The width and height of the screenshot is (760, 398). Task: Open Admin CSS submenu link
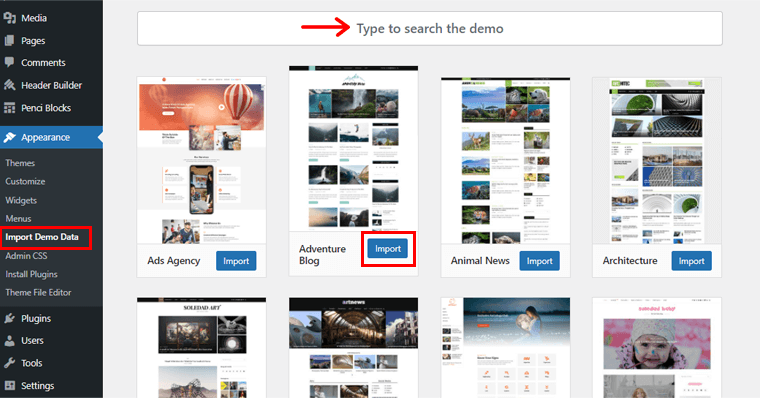[26, 255]
